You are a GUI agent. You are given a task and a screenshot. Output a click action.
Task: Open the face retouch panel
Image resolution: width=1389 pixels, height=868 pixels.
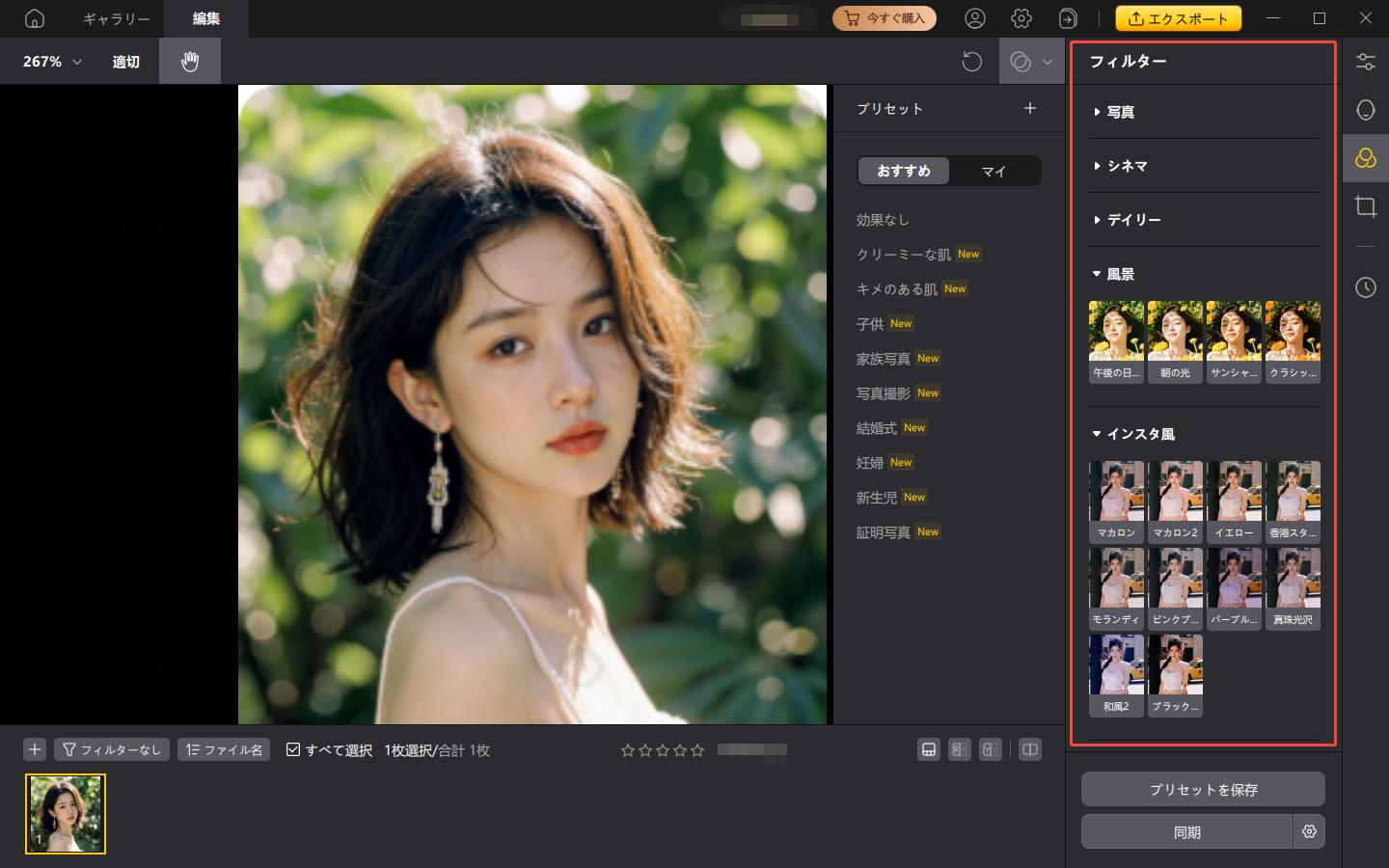[1365, 110]
